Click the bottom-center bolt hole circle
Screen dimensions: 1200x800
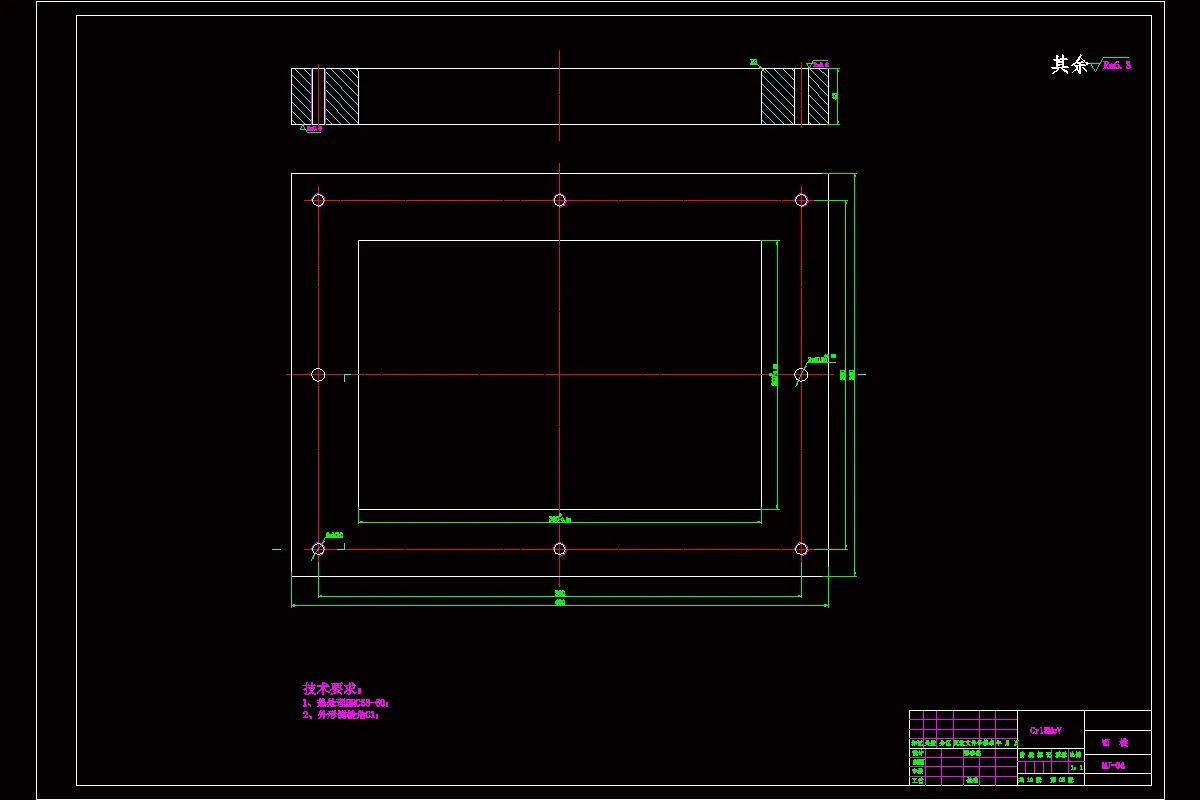[560, 549]
